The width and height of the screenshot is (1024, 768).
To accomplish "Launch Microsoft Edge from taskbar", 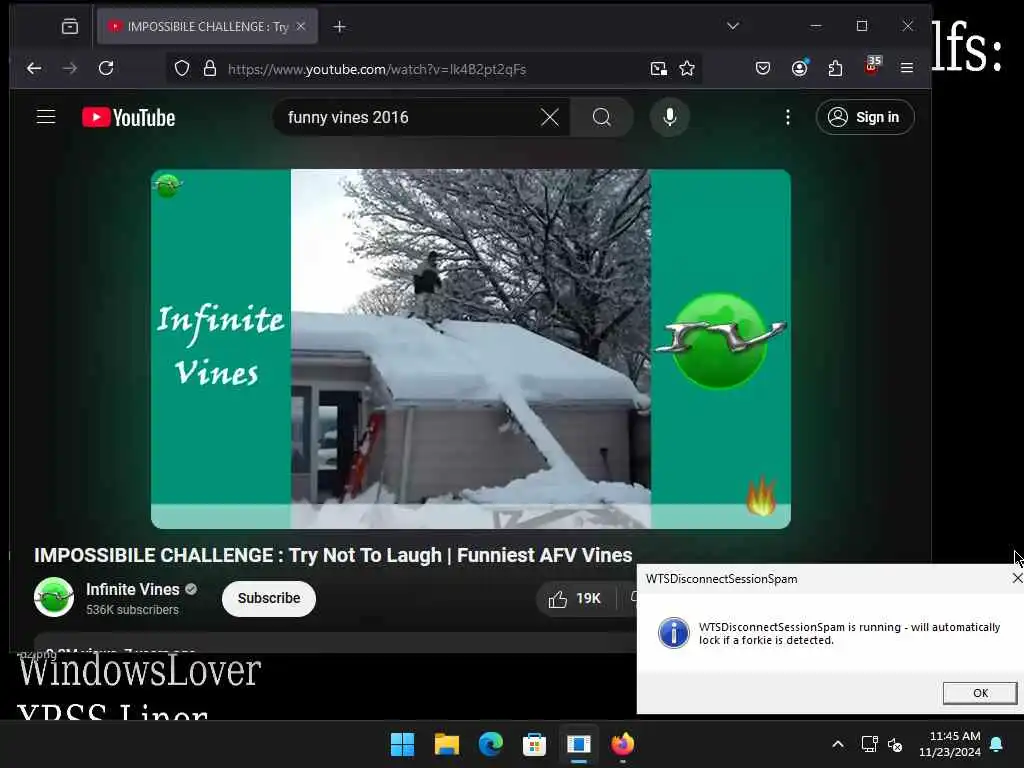I will (x=490, y=744).
